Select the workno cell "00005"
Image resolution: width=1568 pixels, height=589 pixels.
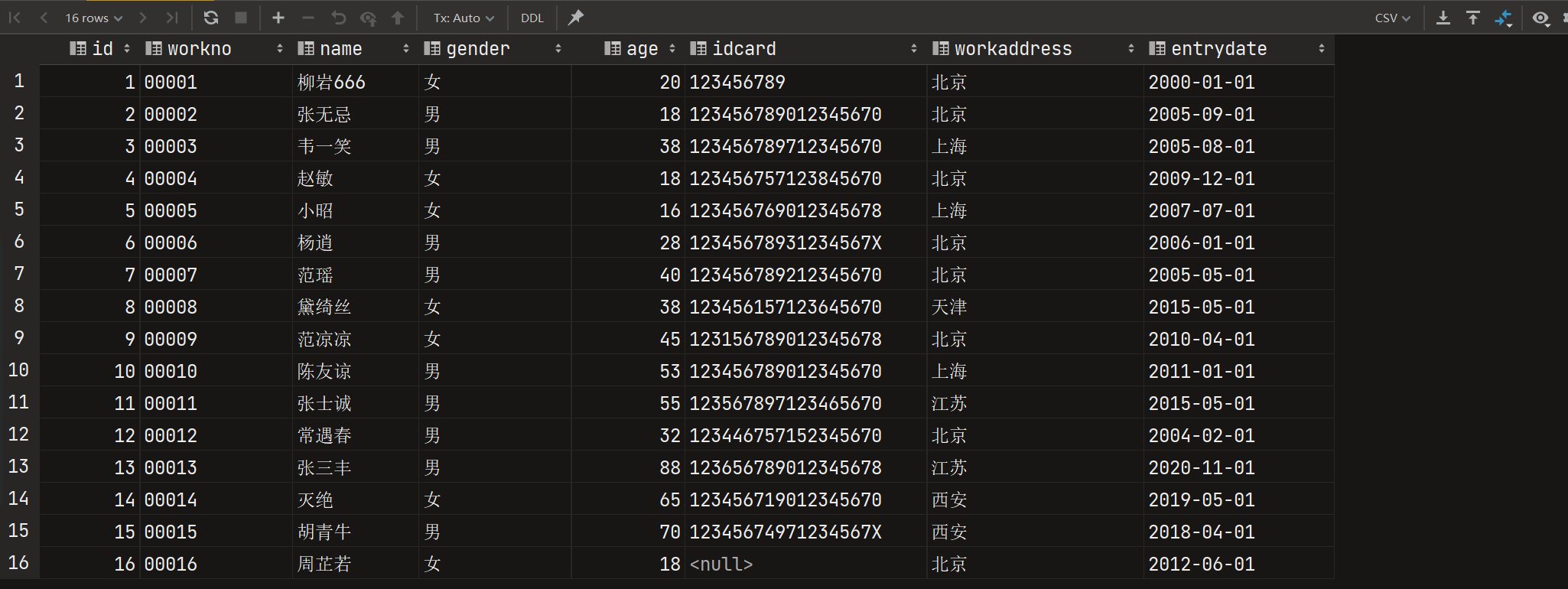pos(216,210)
